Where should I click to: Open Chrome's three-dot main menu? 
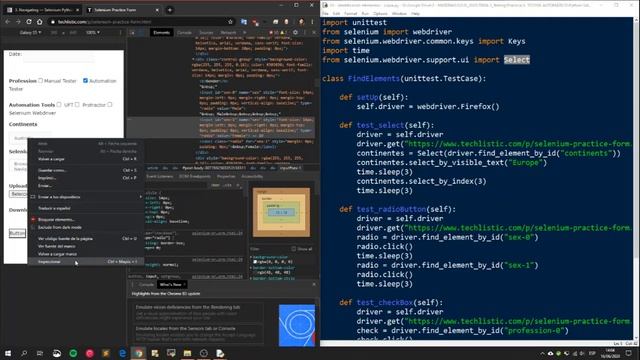pos(312,22)
